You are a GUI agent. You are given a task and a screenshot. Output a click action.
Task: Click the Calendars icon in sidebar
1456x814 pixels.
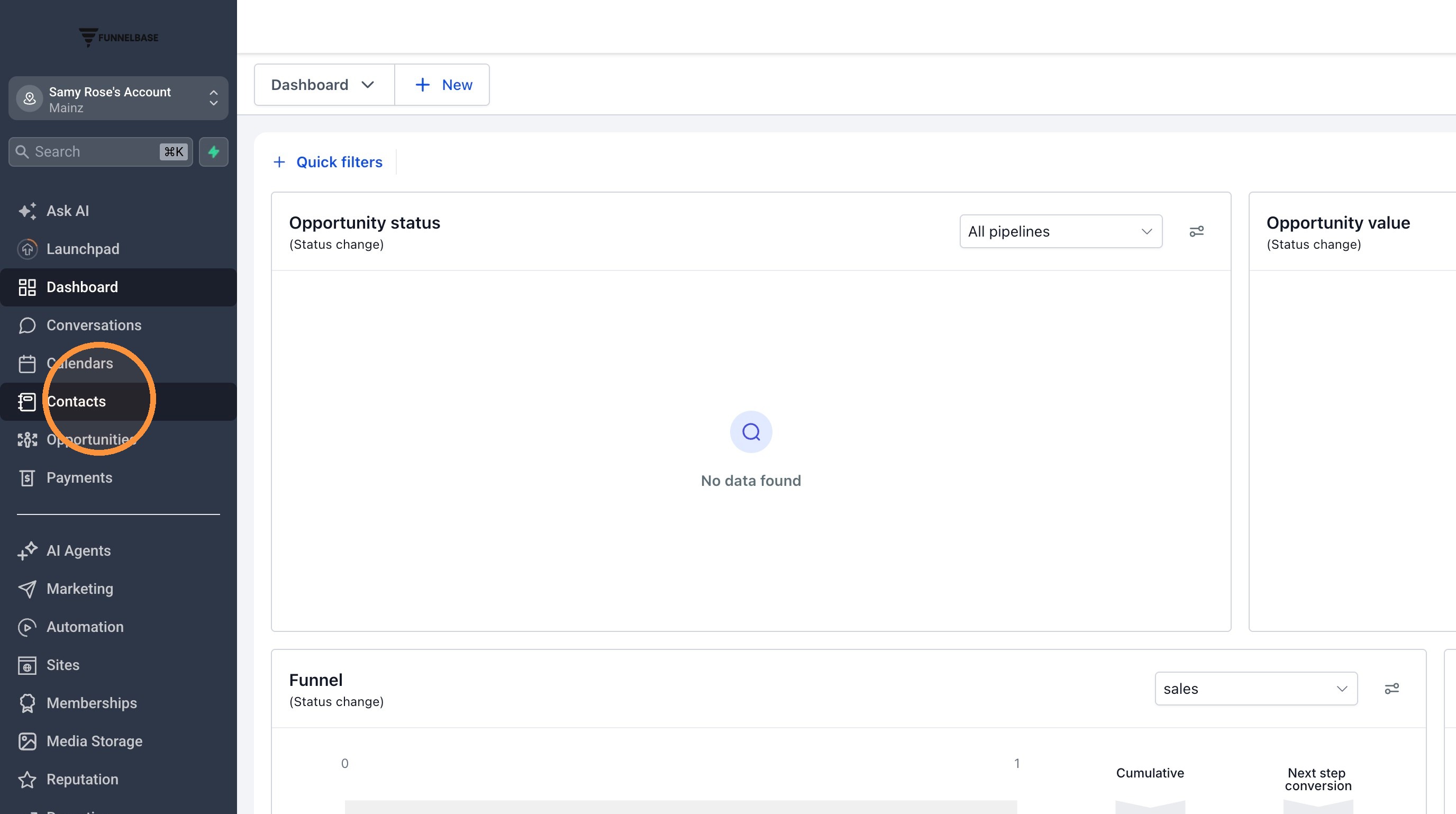(x=27, y=364)
